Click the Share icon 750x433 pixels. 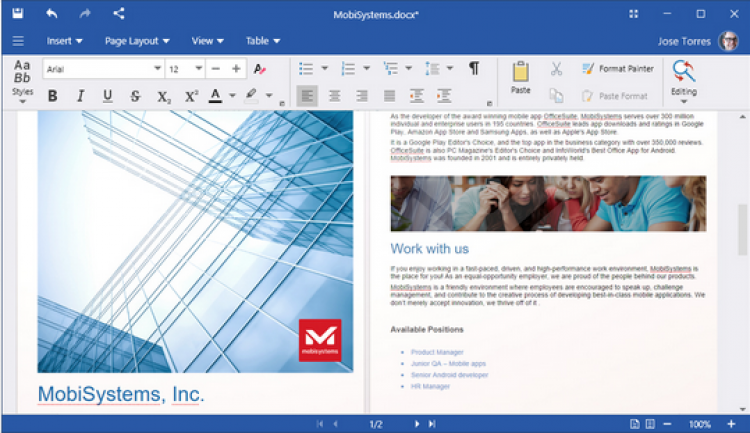coord(119,13)
